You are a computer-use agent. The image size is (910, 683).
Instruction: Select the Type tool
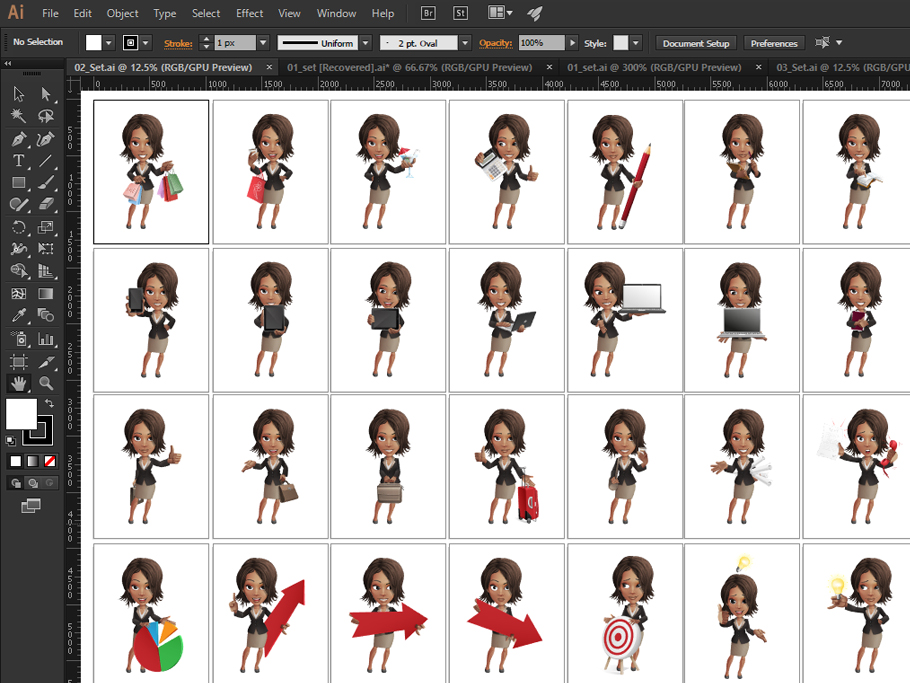(18, 161)
